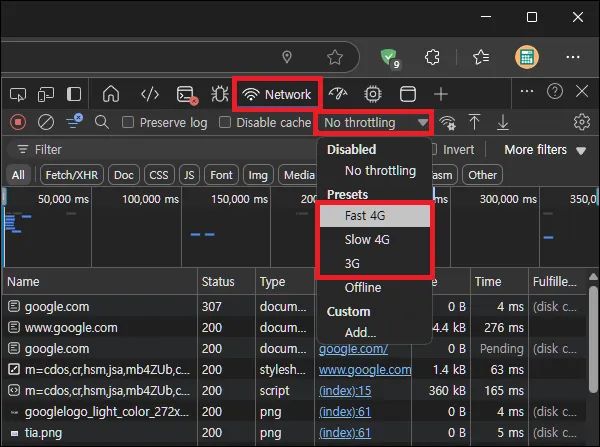
Task: Enable the Preserve log checkbox
Action: click(x=127, y=122)
